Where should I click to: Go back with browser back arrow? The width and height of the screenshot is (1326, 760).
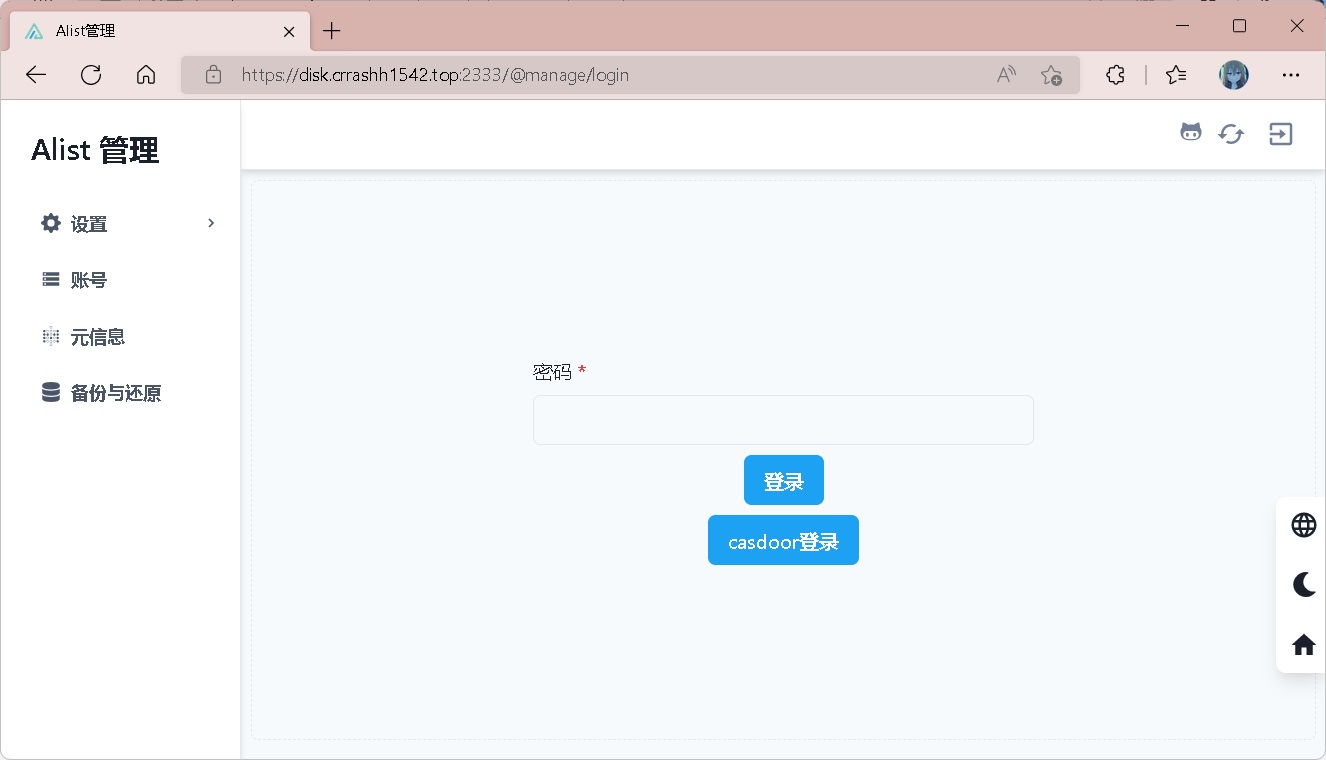36,75
